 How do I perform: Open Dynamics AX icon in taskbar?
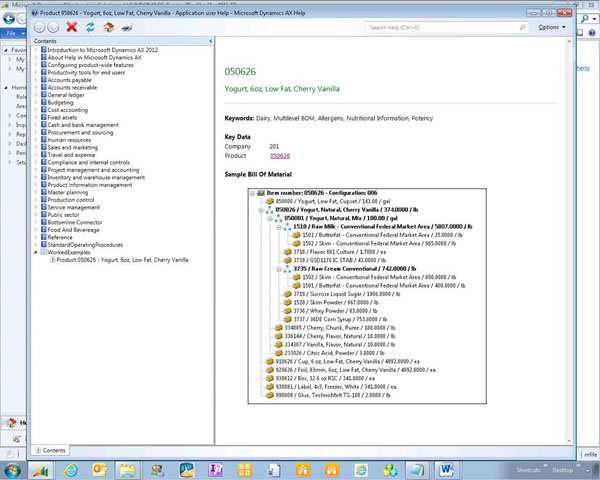pyautogui.click(x=41, y=470)
